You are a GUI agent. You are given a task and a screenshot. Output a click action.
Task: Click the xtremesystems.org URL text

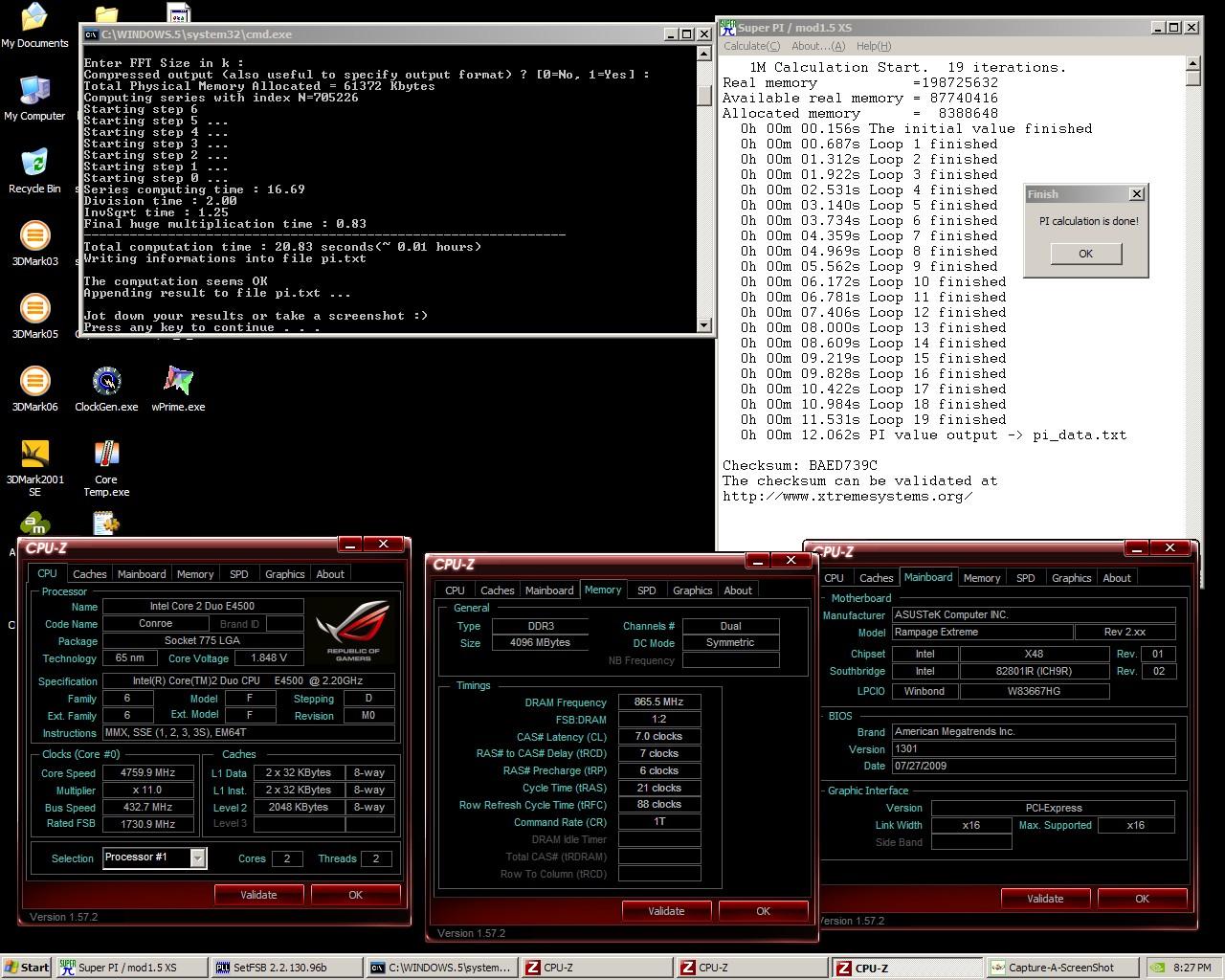coord(847,496)
